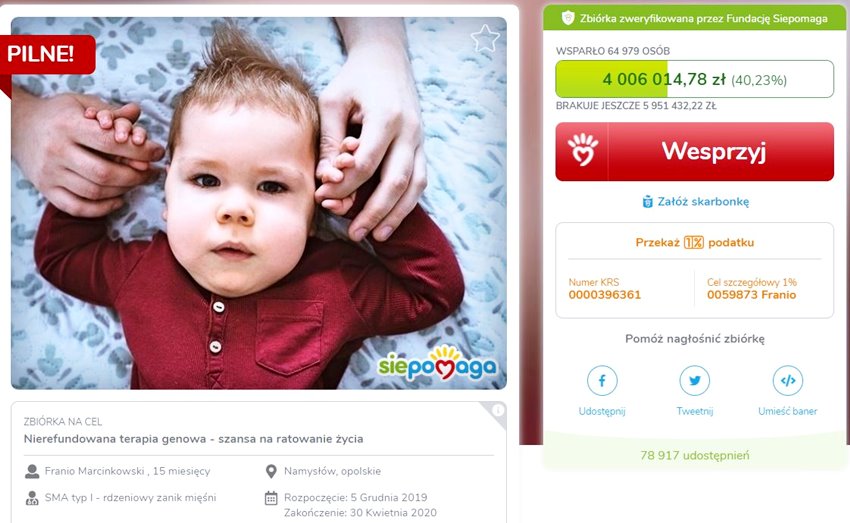Click the Umieść baner label

click(787, 411)
